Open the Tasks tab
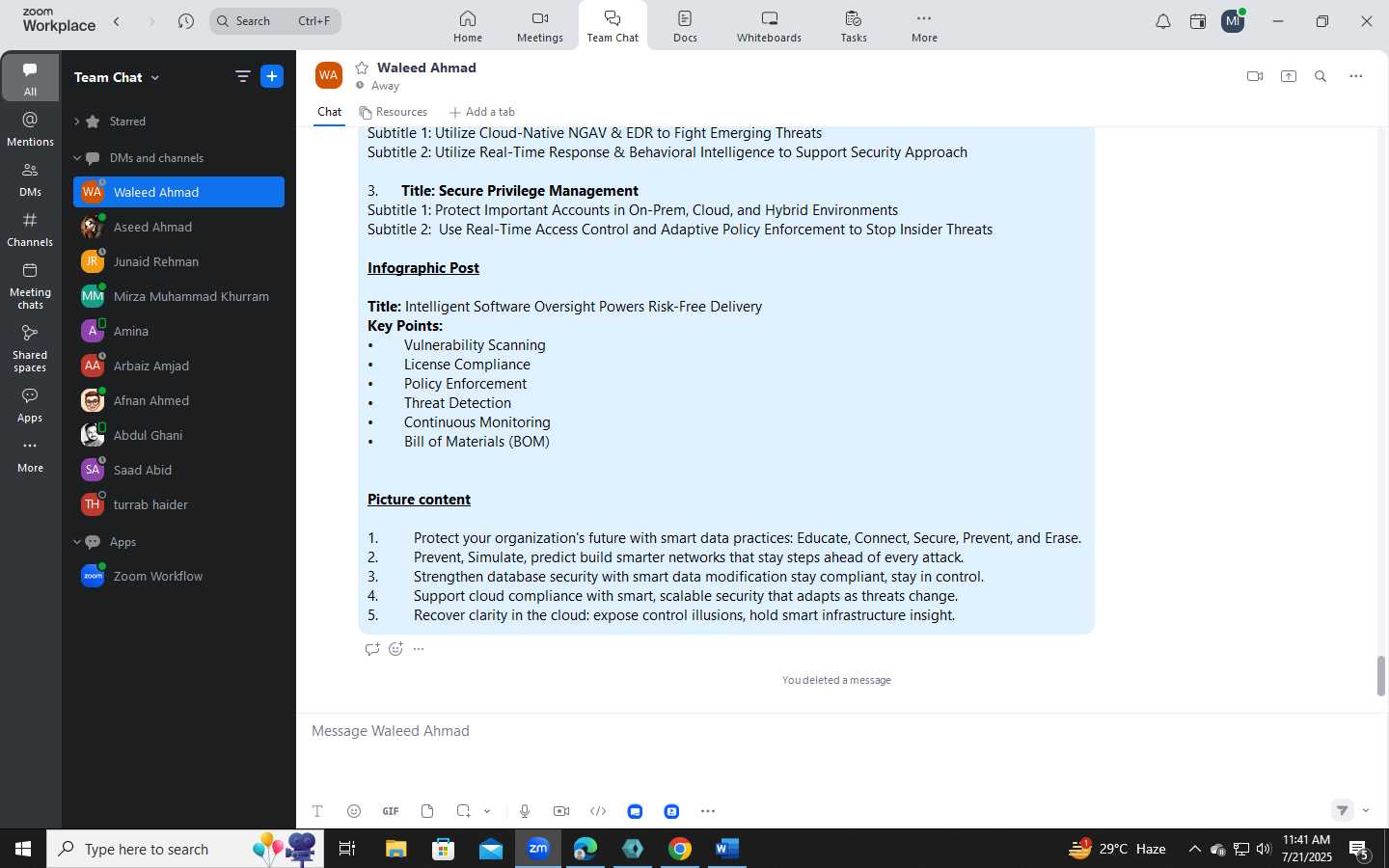Viewport: 1389px width, 868px height. (854, 26)
